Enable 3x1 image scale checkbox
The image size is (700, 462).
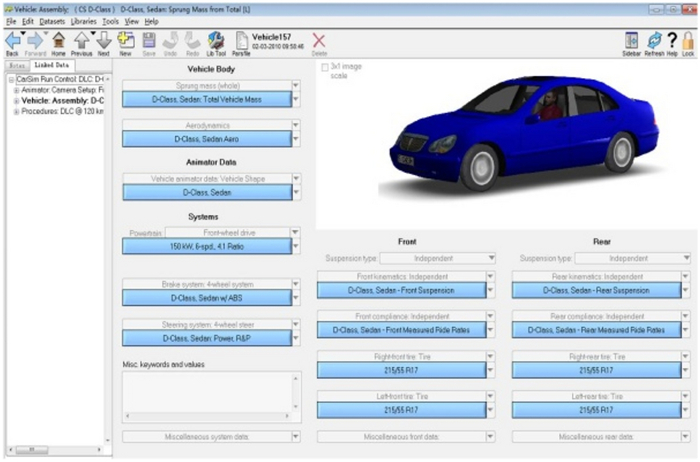(325, 67)
